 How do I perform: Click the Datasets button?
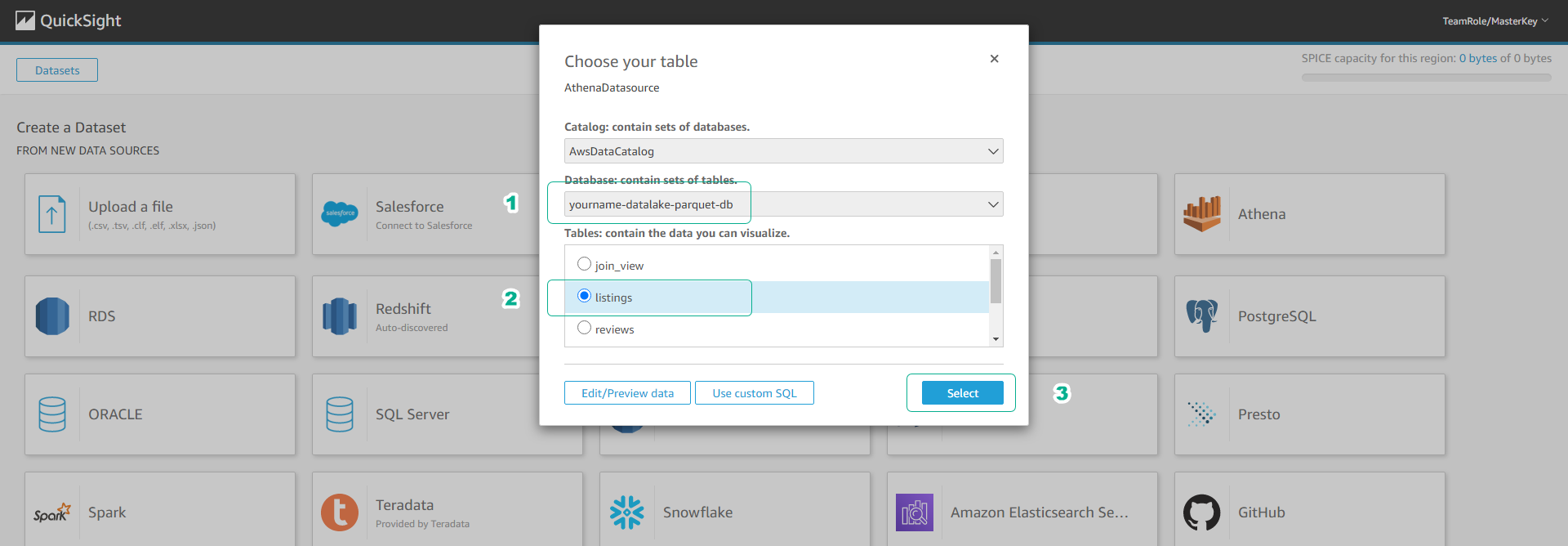(x=57, y=70)
